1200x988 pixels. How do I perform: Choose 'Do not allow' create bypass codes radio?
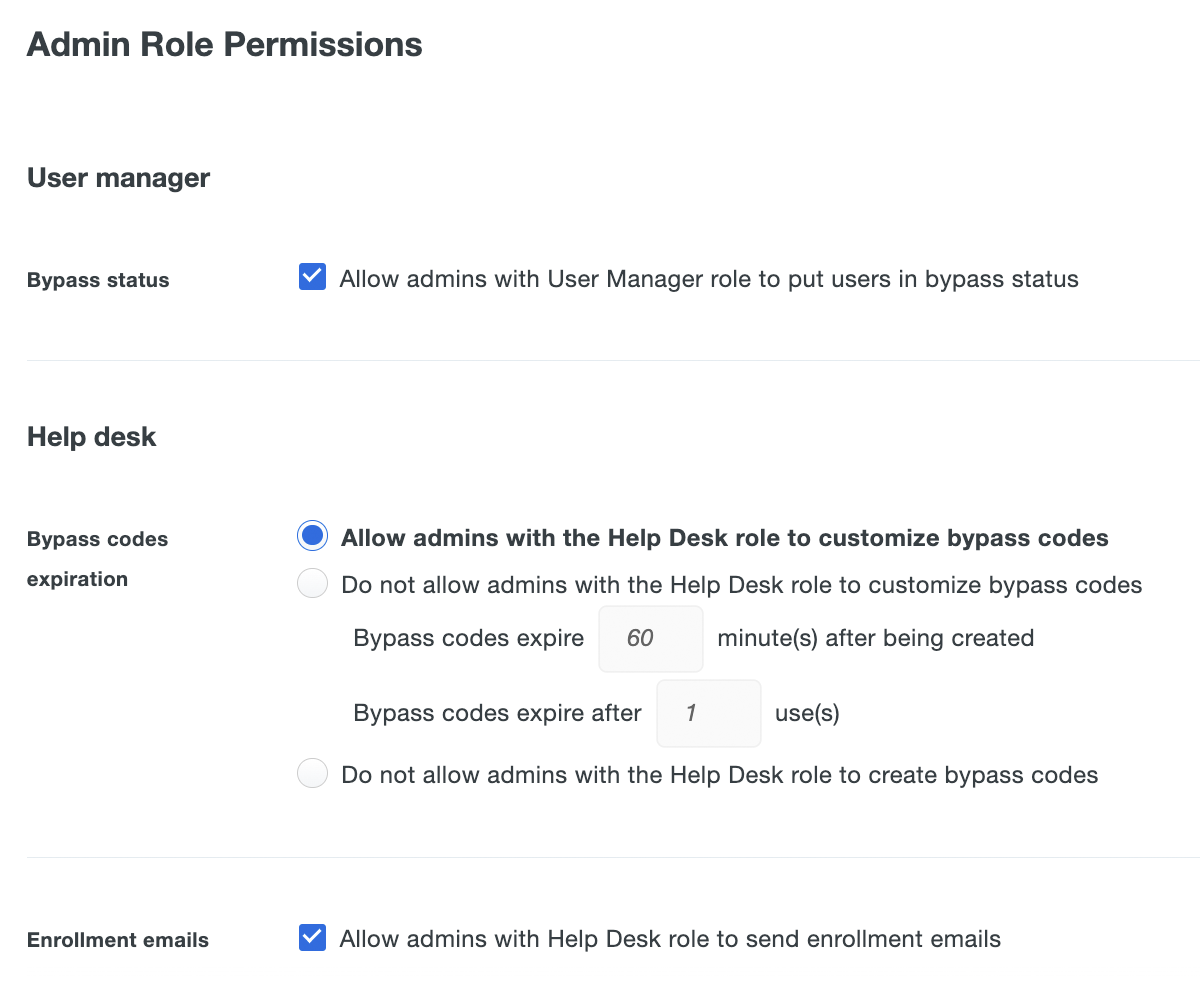coord(312,773)
